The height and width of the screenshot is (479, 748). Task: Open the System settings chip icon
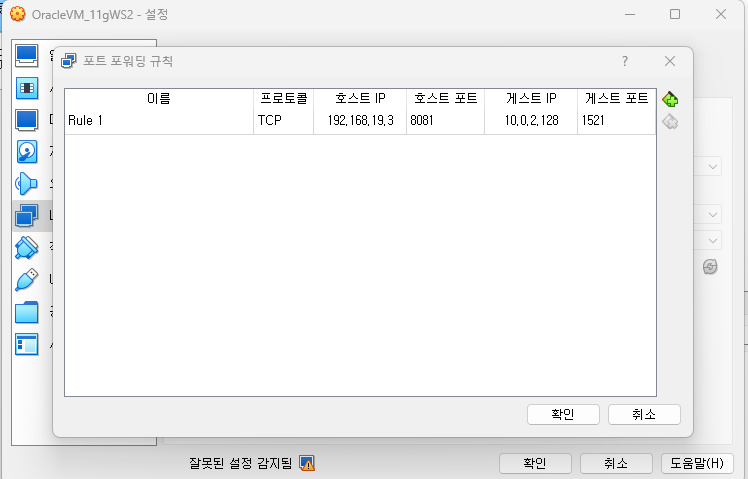[26, 88]
